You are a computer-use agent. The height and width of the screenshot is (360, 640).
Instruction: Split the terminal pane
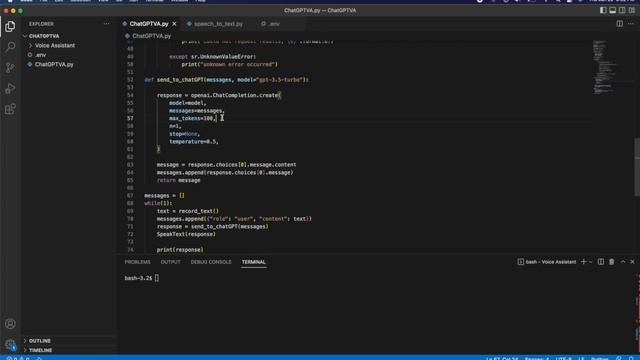[x=601, y=262]
